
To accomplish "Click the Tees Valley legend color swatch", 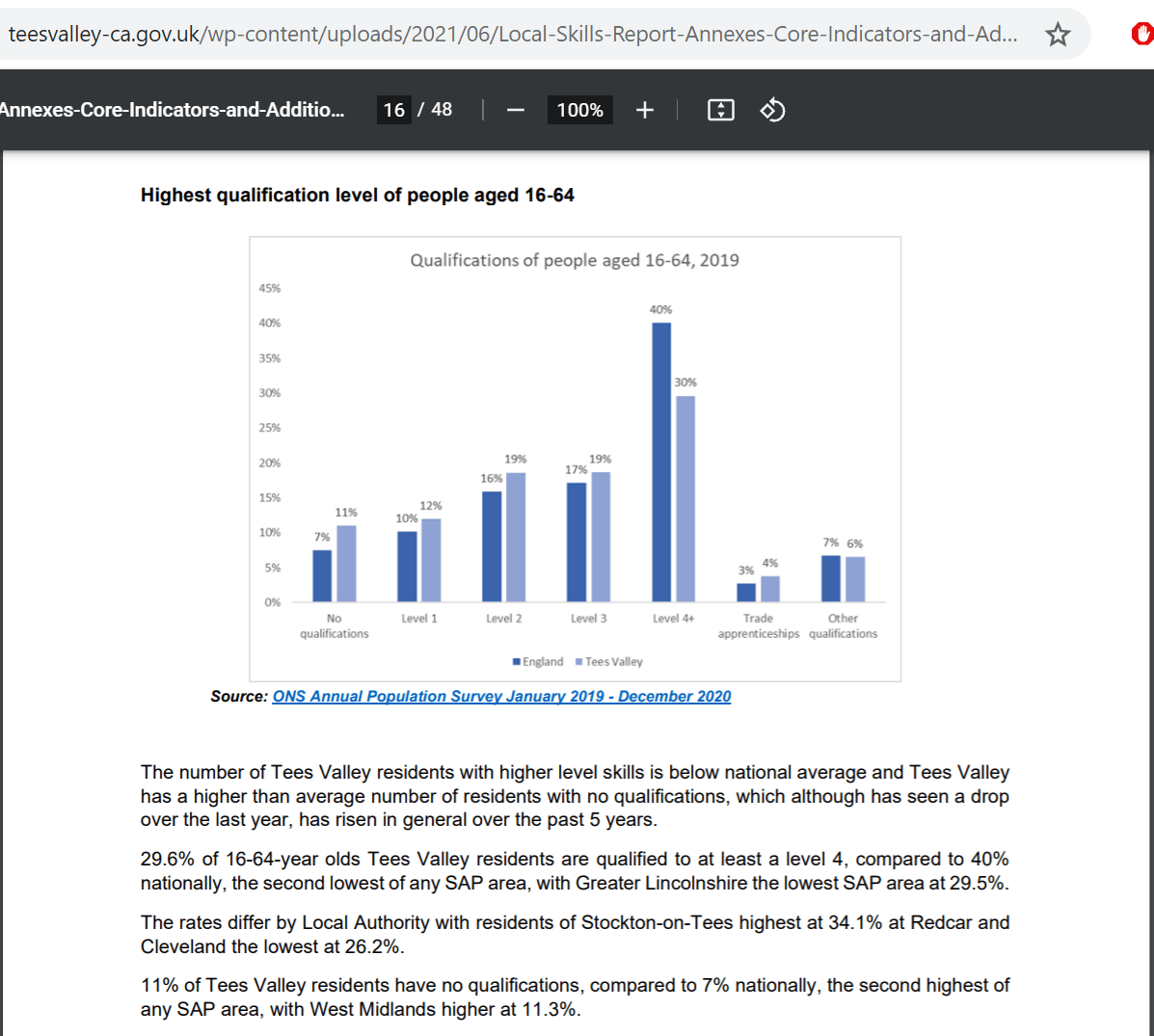I will [x=579, y=662].
